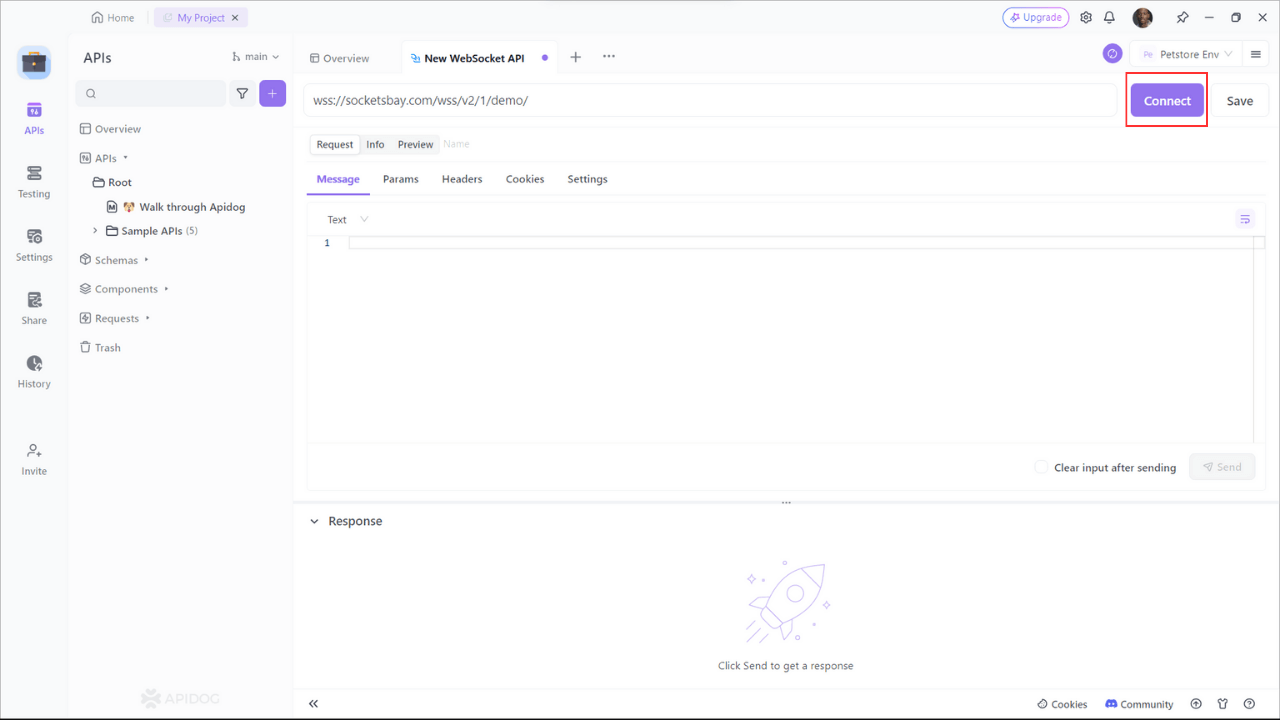Open the Testing section
Image resolution: width=1280 pixels, height=720 pixels.
point(34,181)
